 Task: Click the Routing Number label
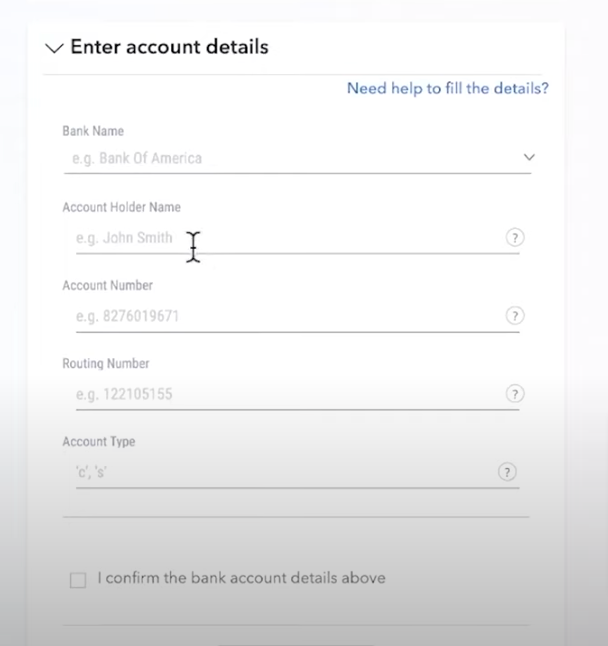[x=105, y=363]
